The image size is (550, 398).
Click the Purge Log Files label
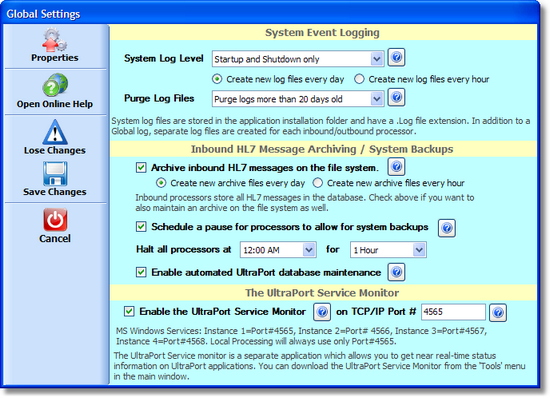tap(159, 99)
